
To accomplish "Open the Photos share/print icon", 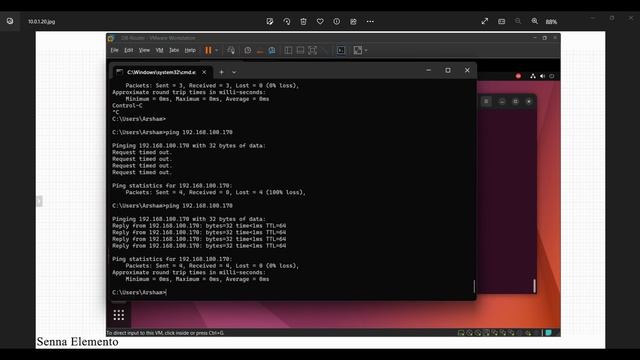I will point(353,21).
